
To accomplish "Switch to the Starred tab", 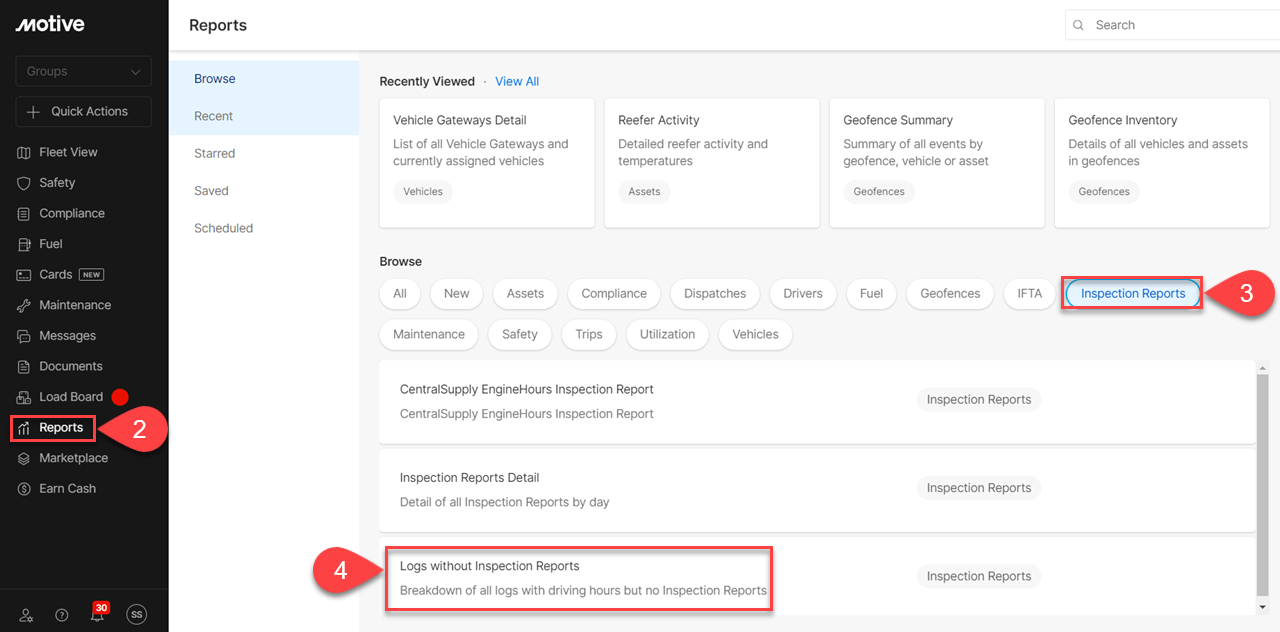I will (x=264, y=153).
